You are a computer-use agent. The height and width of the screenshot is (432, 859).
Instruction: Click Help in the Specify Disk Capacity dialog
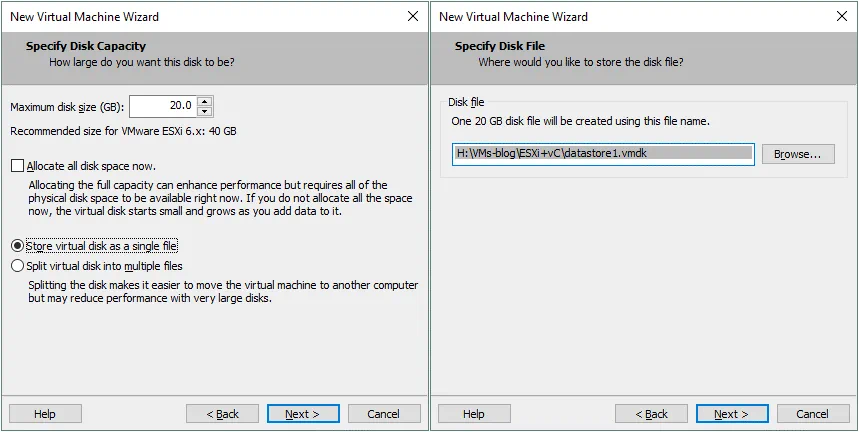44,414
